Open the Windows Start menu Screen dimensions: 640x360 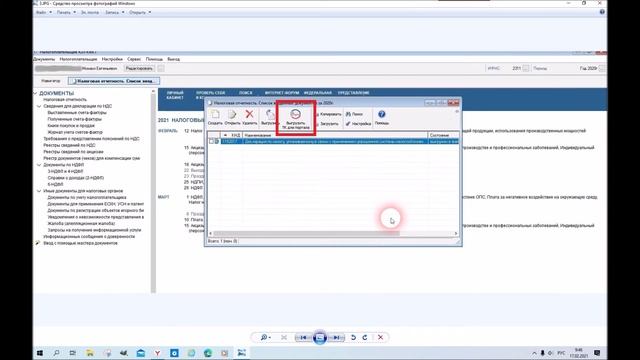(x=40, y=353)
